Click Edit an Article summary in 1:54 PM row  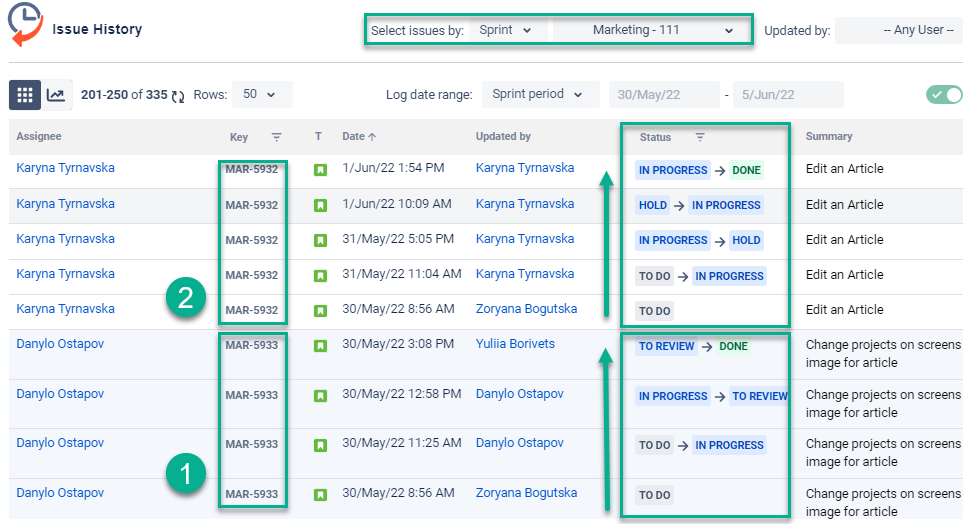point(844,169)
